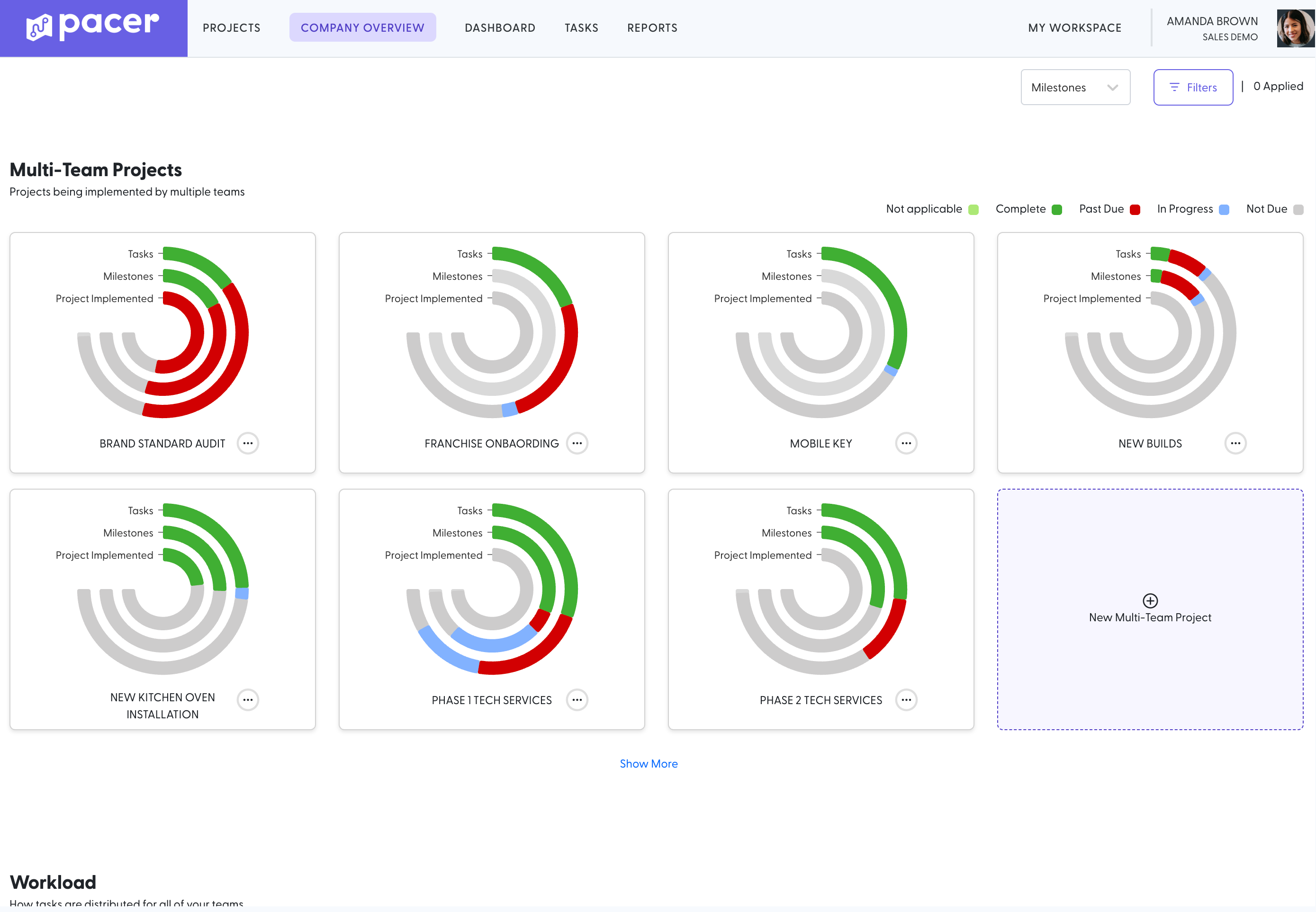The image size is (1316, 912).
Task: Click the Pacer logo icon
Action: coord(38,25)
